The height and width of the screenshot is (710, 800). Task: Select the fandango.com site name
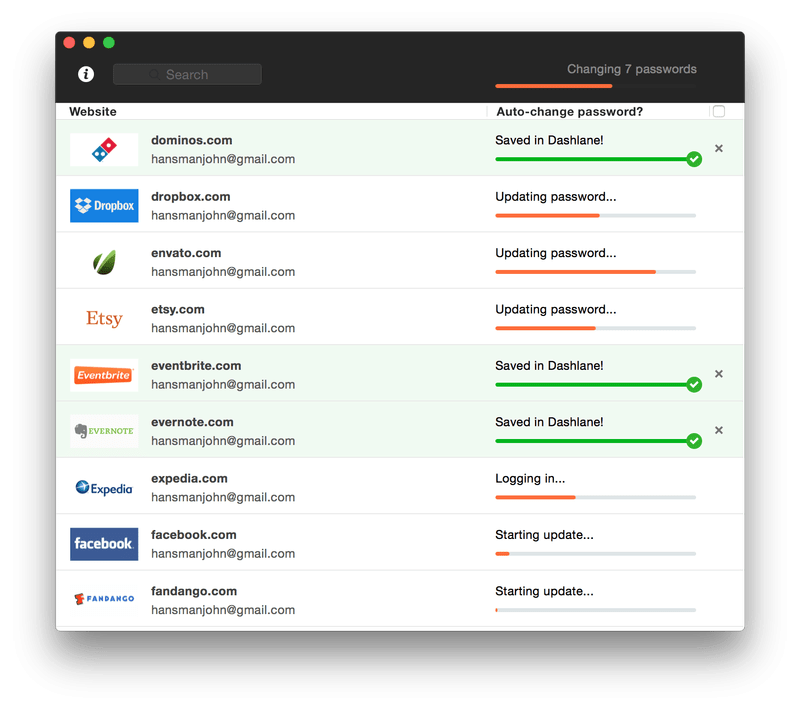[194, 591]
